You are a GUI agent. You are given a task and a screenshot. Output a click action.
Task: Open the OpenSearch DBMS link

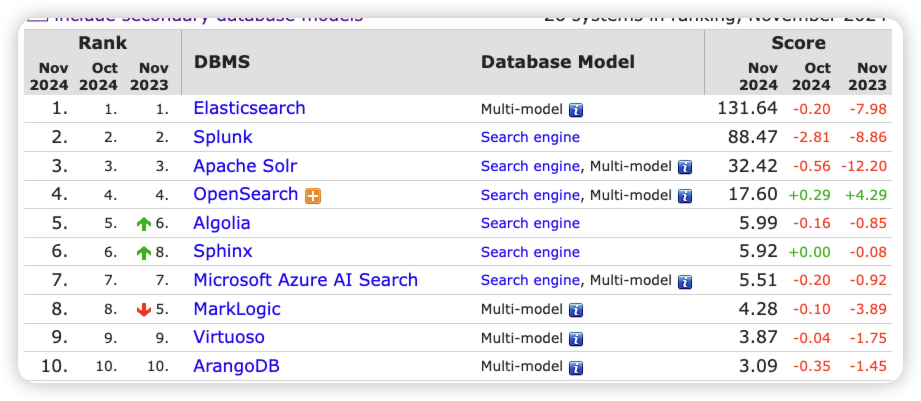(246, 194)
